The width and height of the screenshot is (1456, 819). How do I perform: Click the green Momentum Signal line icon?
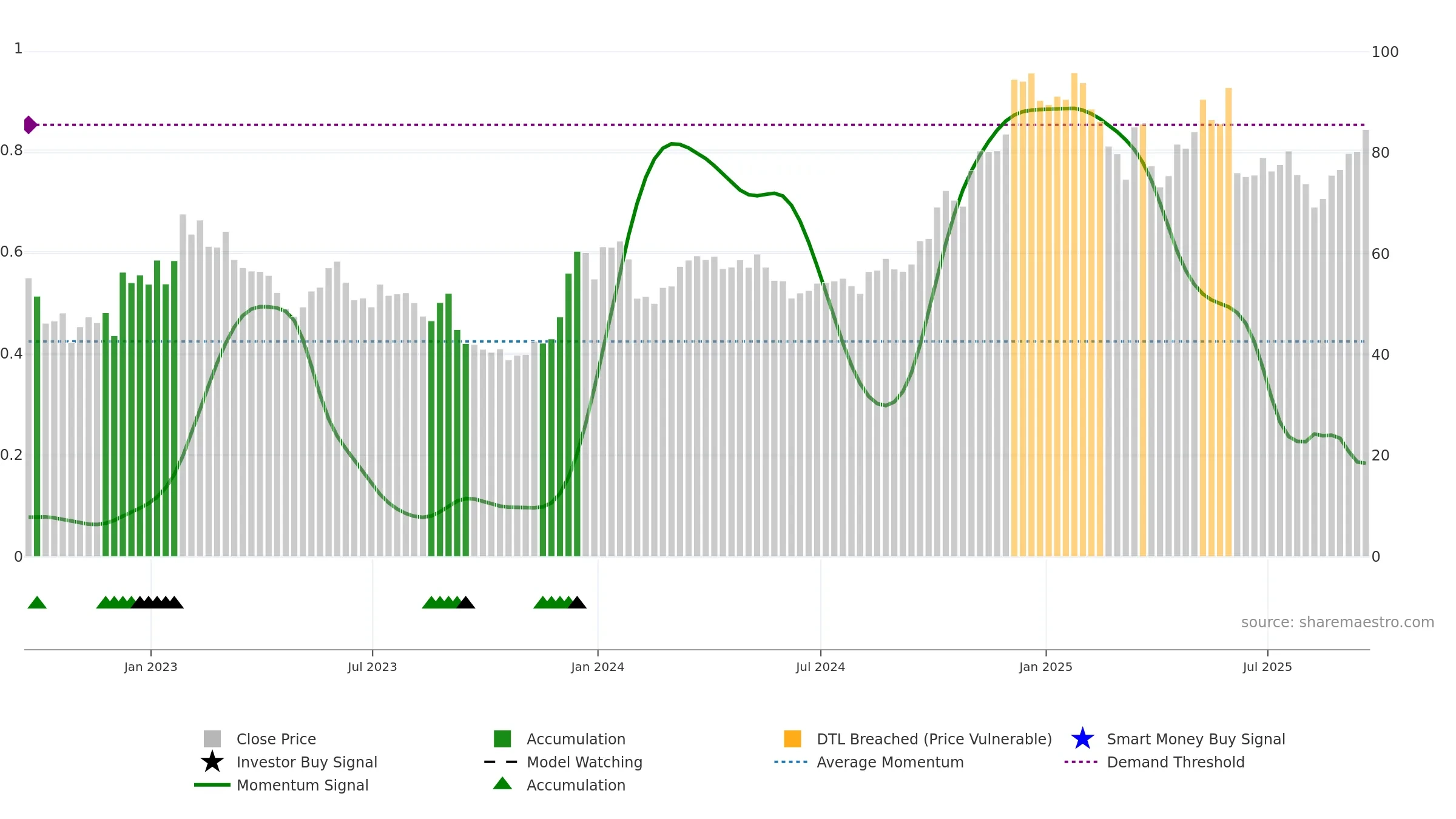(212, 785)
